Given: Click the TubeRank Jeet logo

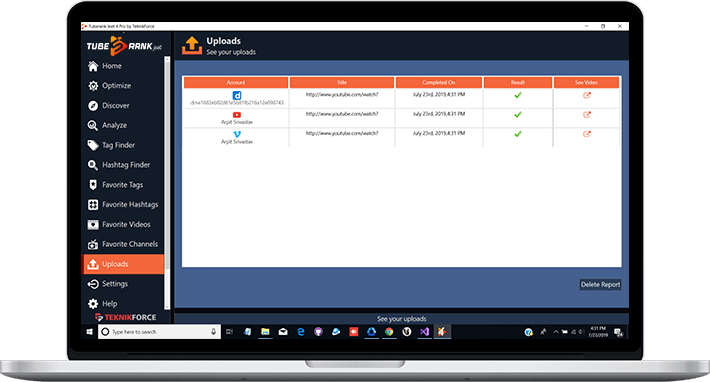Looking at the screenshot, I should click(x=124, y=46).
